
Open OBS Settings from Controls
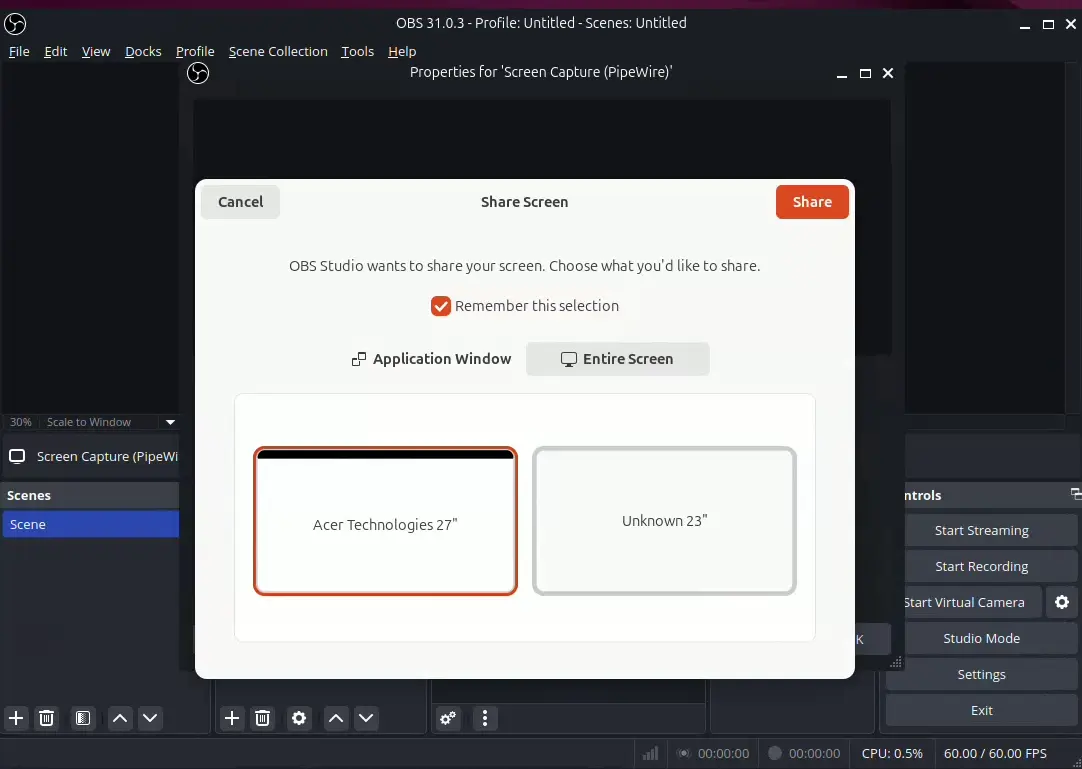point(981,674)
